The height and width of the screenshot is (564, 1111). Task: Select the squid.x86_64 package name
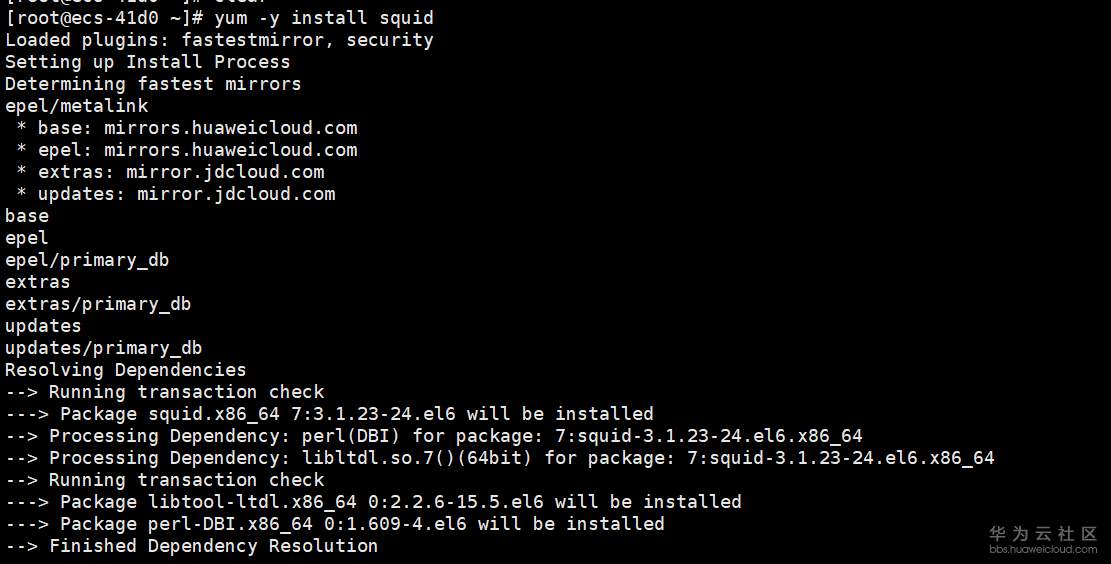pyautogui.click(x=213, y=414)
